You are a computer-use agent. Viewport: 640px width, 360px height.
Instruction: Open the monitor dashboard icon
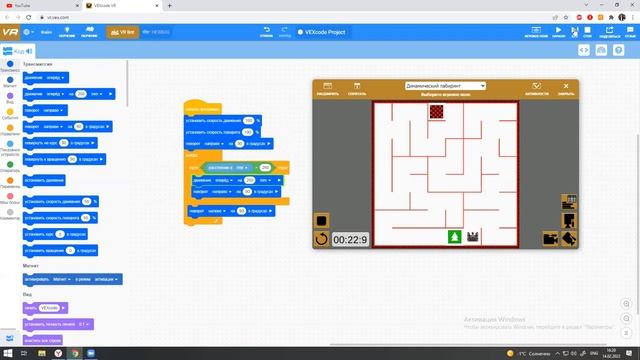pyautogui.click(x=601, y=50)
